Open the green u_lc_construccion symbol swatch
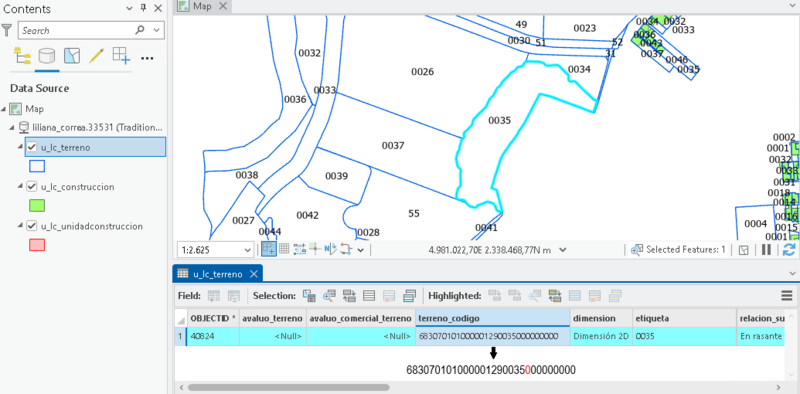Image resolution: width=800 pixels, height=394 pixels. click(x=37, y=205)
